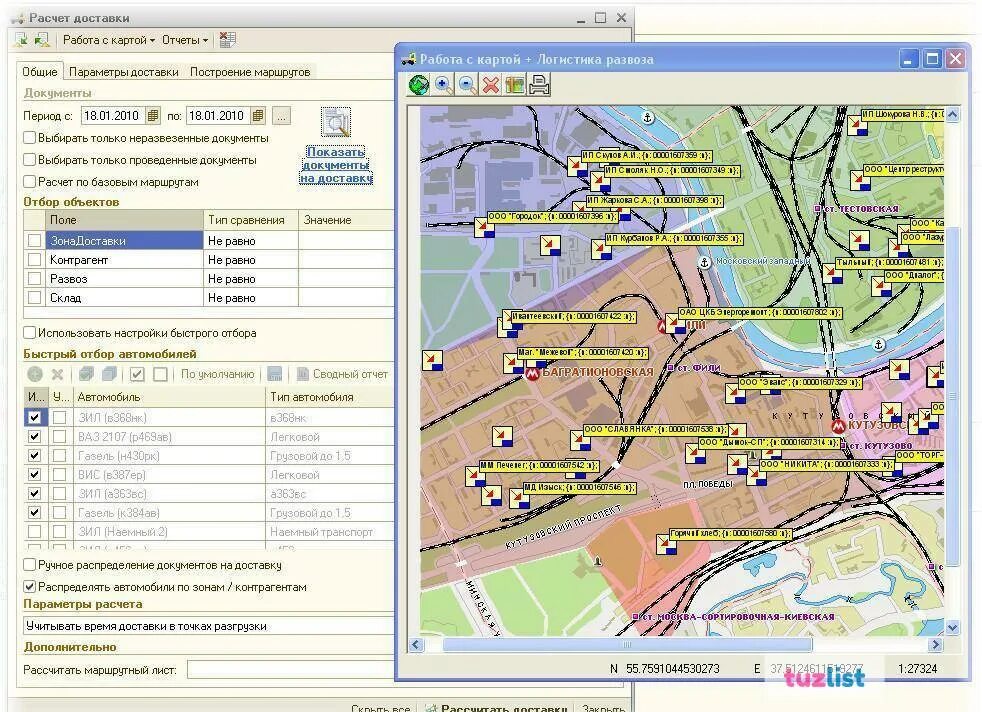Click the 'Сводный отчет' button
The height and width of the screenshot is (712, 982).
[x=343, y=374]
